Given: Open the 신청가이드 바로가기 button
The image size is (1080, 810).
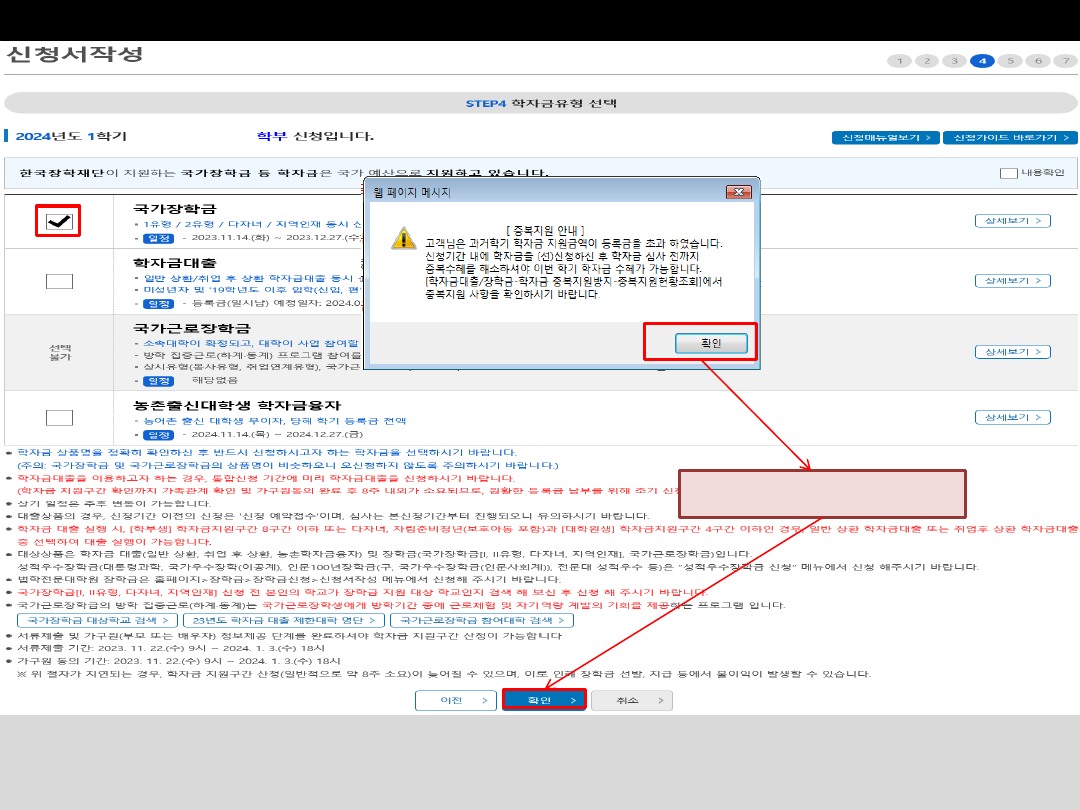Looking at the screenshot, I should [1009, 138].
